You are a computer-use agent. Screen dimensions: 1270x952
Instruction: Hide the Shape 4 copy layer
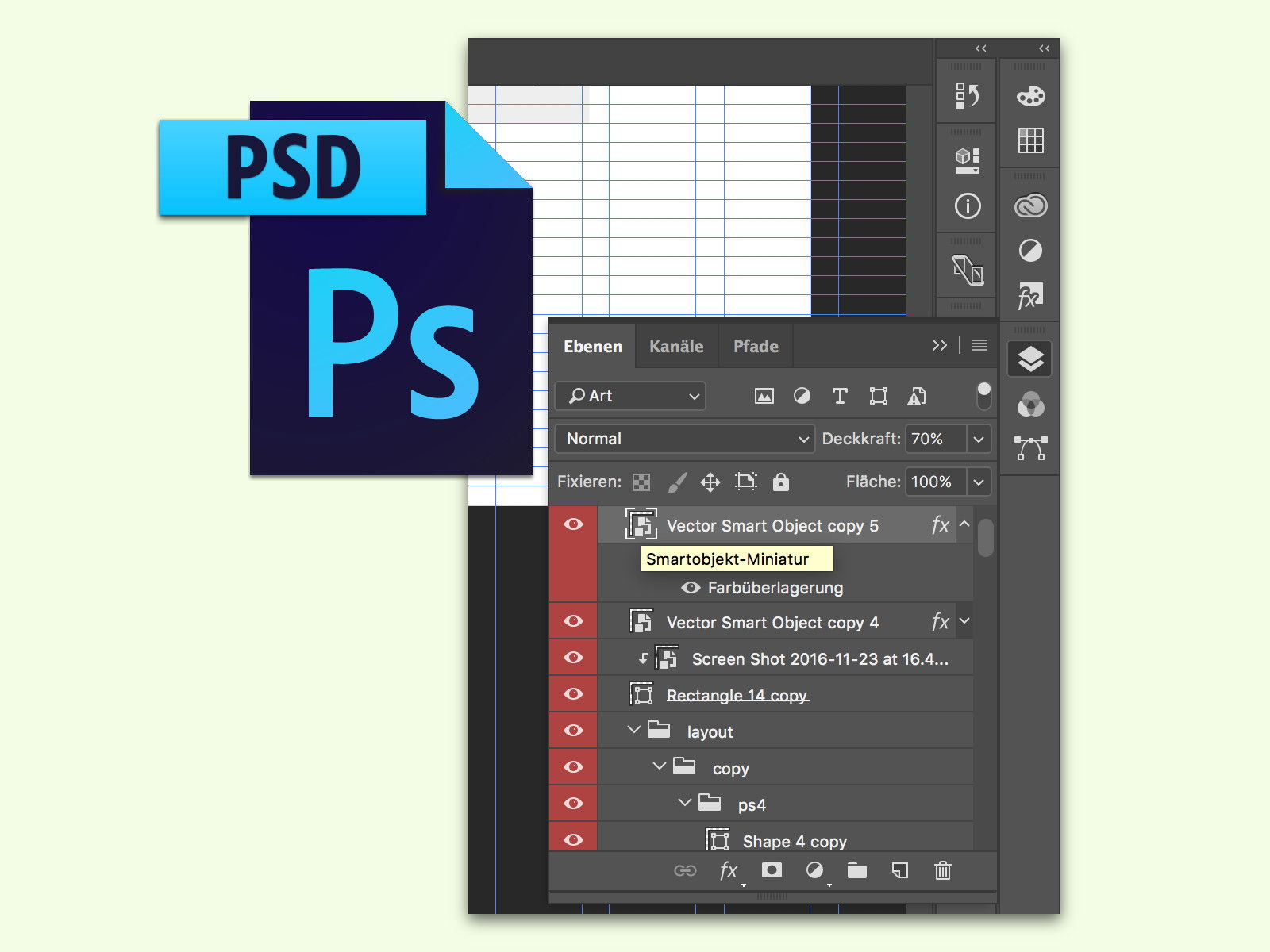573,840
